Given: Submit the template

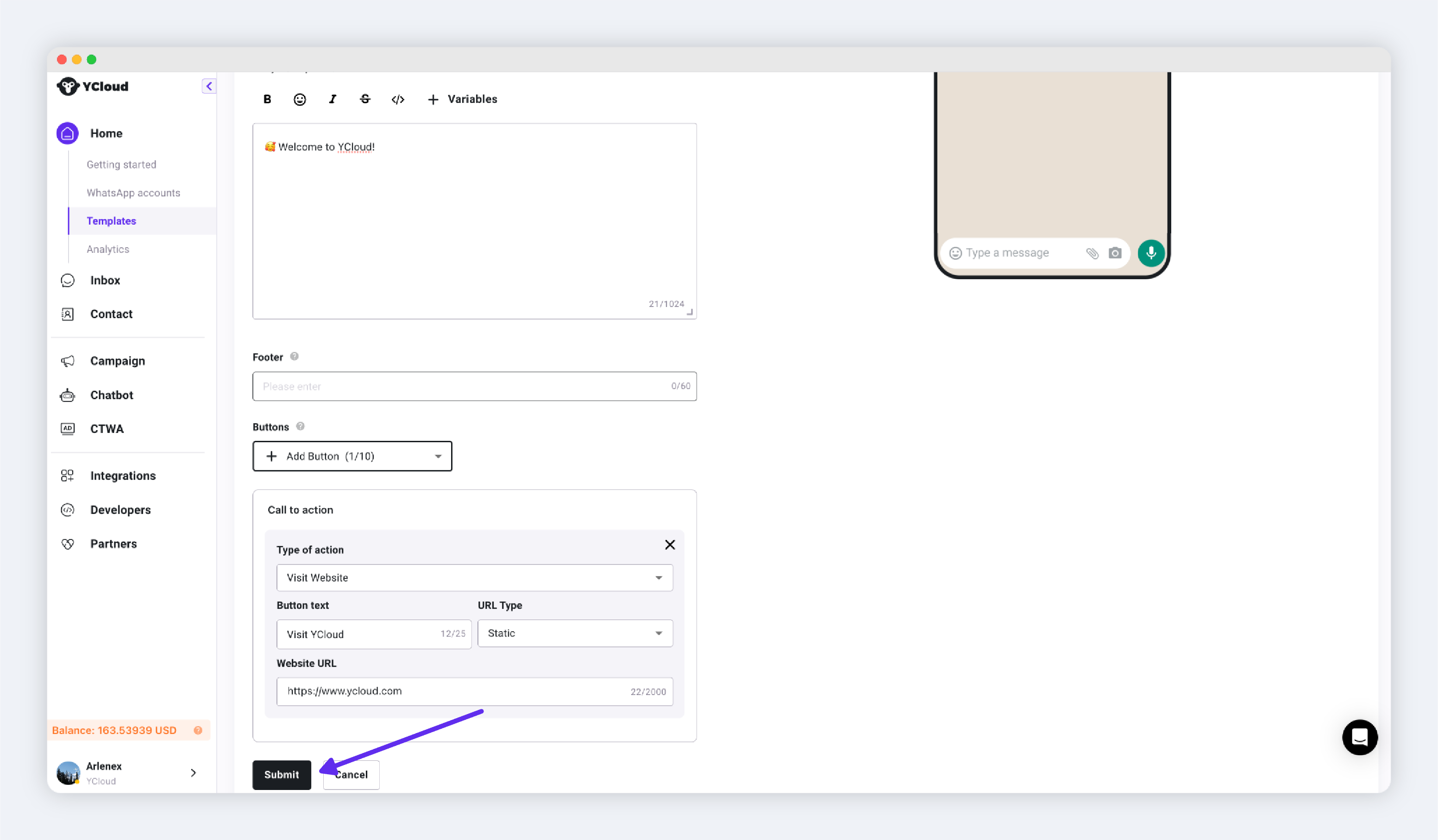Looking at the screenshot, I should tap(282, 774).
